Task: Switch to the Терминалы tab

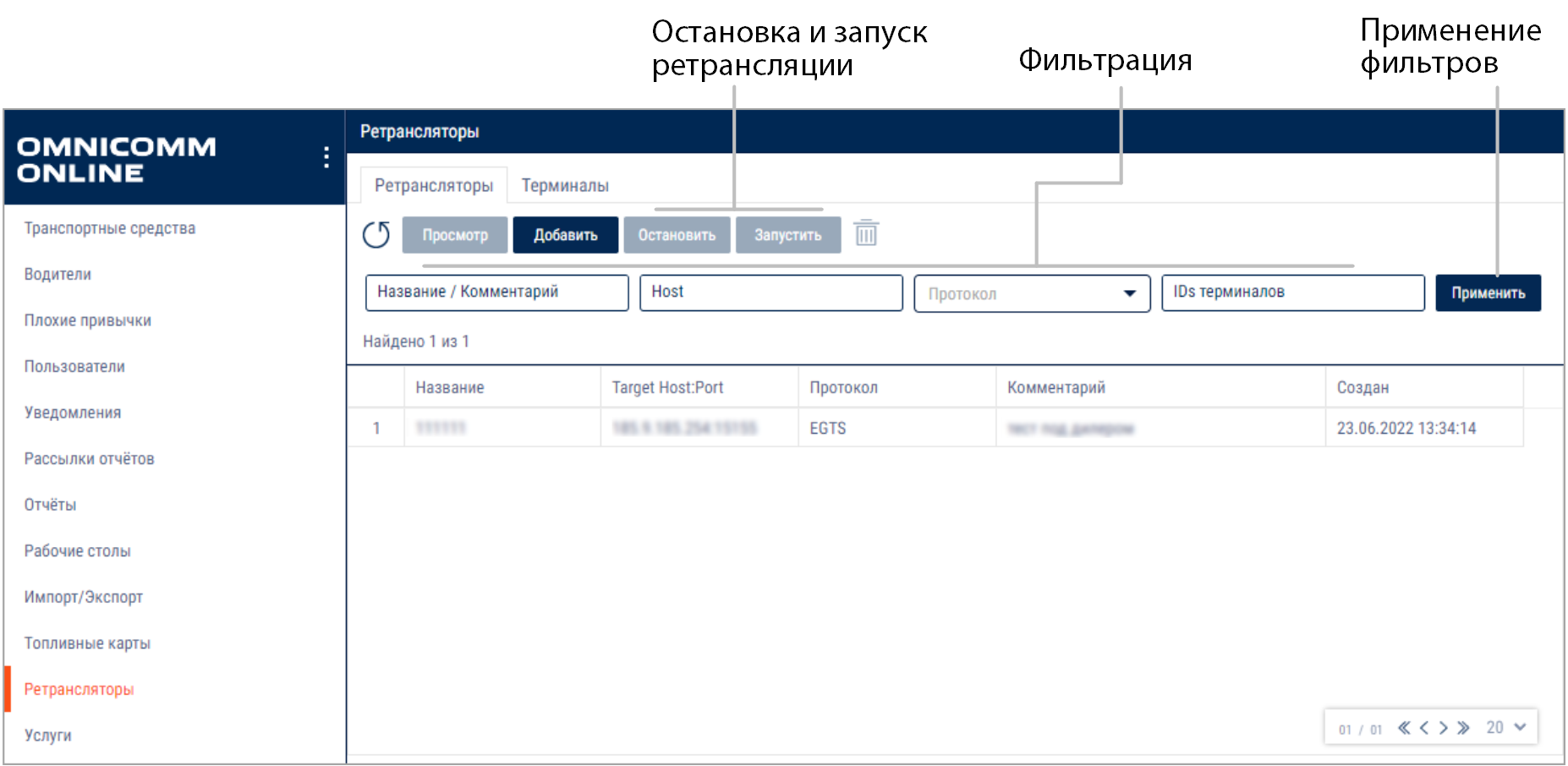Action: point(565,185)
